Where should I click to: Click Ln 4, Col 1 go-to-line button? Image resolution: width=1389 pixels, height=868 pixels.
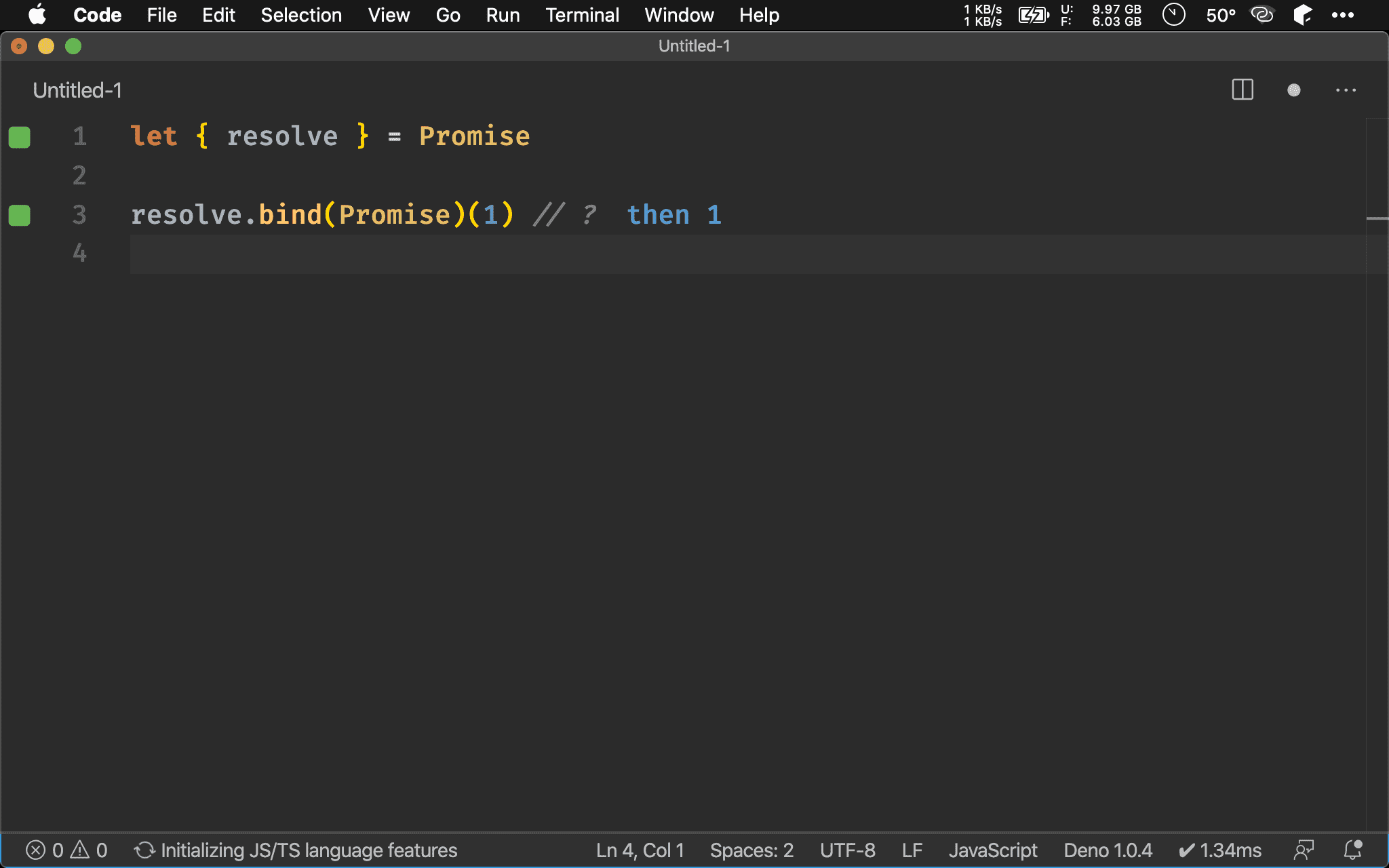click(x=640, y=850)
